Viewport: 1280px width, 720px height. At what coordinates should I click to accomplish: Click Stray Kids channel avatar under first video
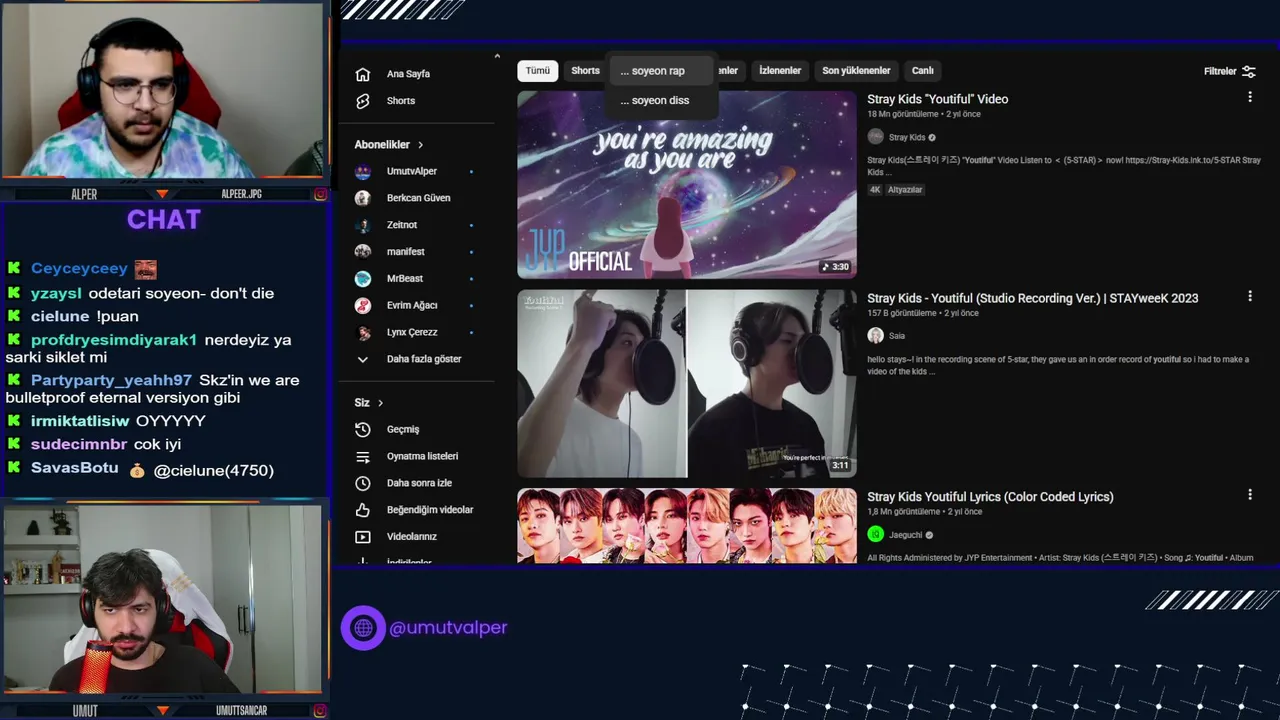875,137
